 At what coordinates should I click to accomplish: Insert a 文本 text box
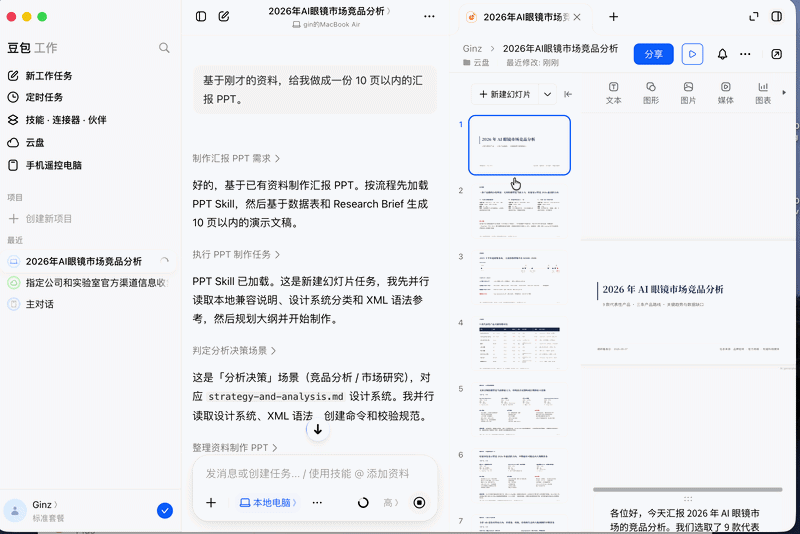pos(614,93)
